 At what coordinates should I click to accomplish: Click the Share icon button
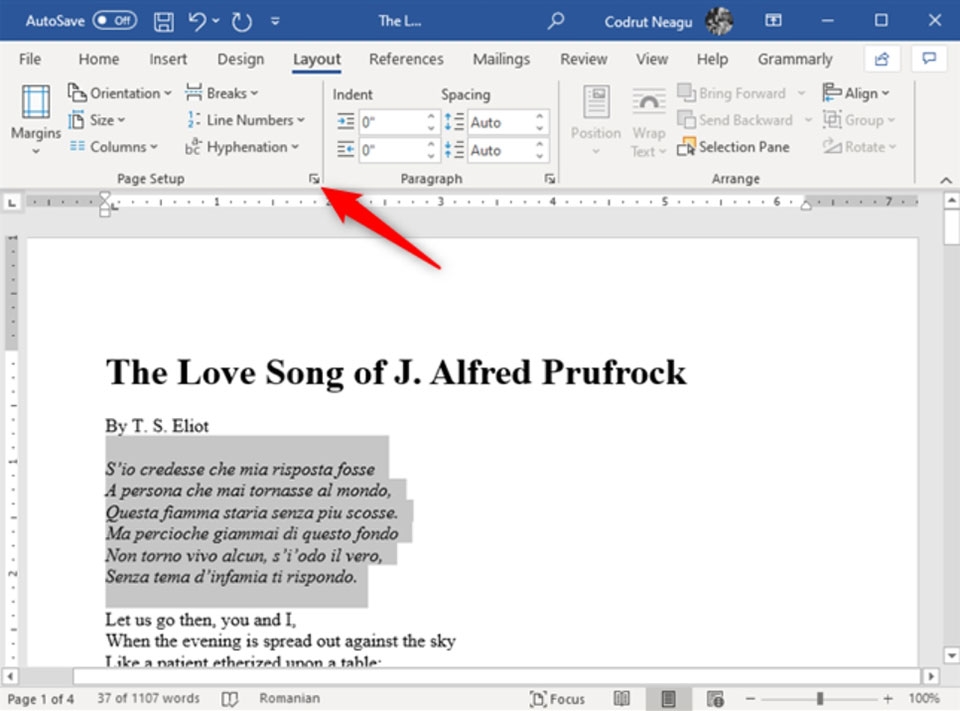882,59
